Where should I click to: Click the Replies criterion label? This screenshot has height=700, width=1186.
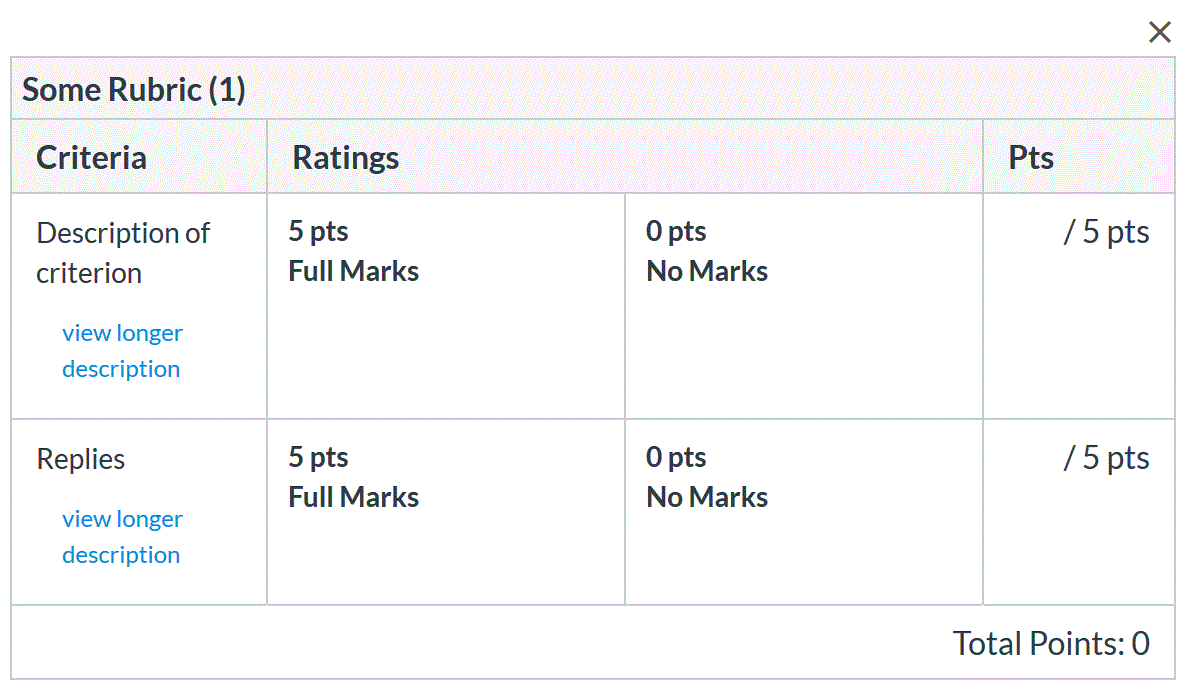tap(81, 459)
